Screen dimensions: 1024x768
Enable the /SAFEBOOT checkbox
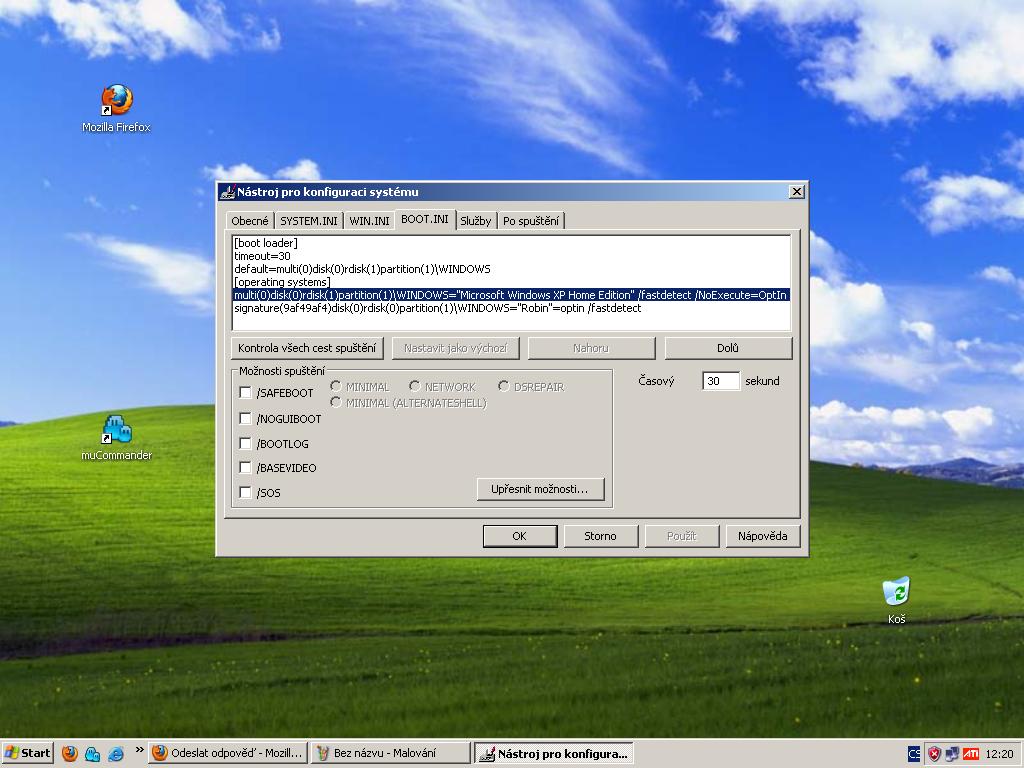pyautogui.click(x=246, y=392)
